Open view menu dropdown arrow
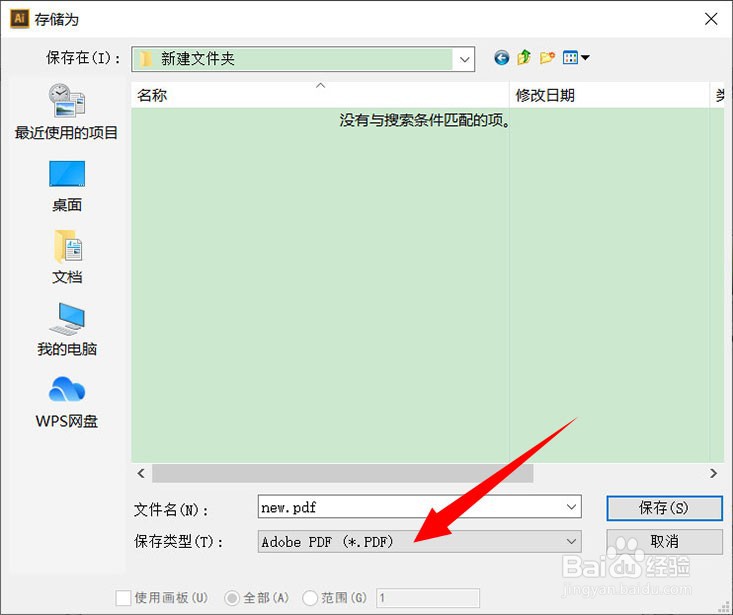Viewport: 733px width, 615px height. pyautogui.click(x=585, y=58)
